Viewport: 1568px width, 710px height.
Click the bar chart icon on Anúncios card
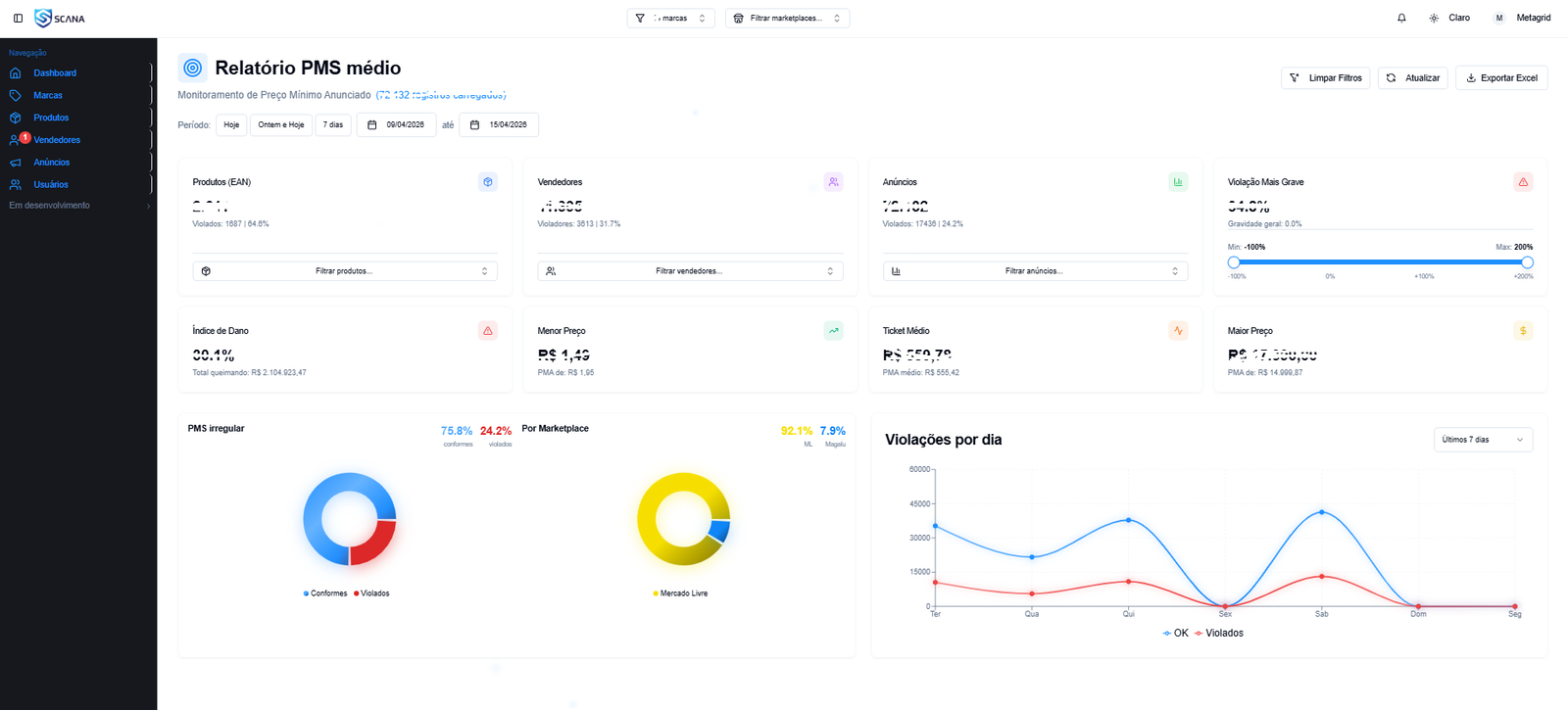[1178, 182]
